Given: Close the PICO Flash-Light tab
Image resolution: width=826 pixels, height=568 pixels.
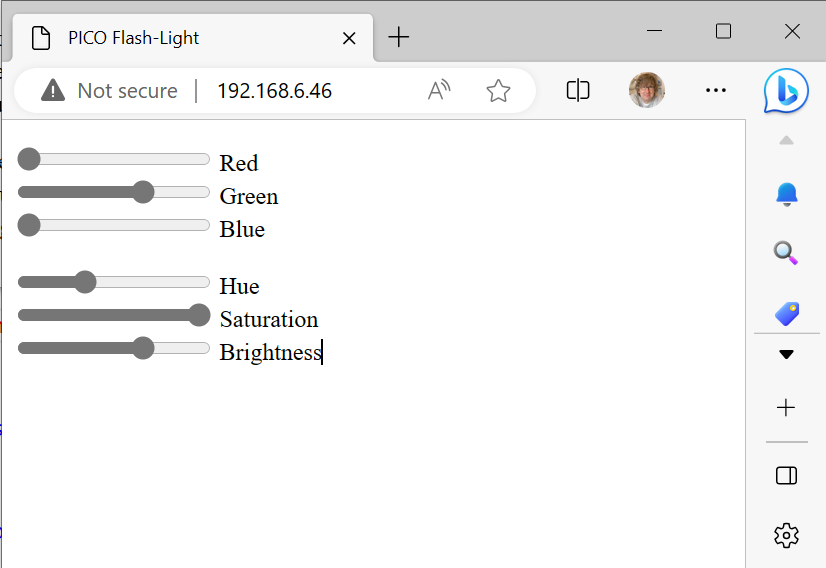Looking at the screenshot, I should 349,38.
